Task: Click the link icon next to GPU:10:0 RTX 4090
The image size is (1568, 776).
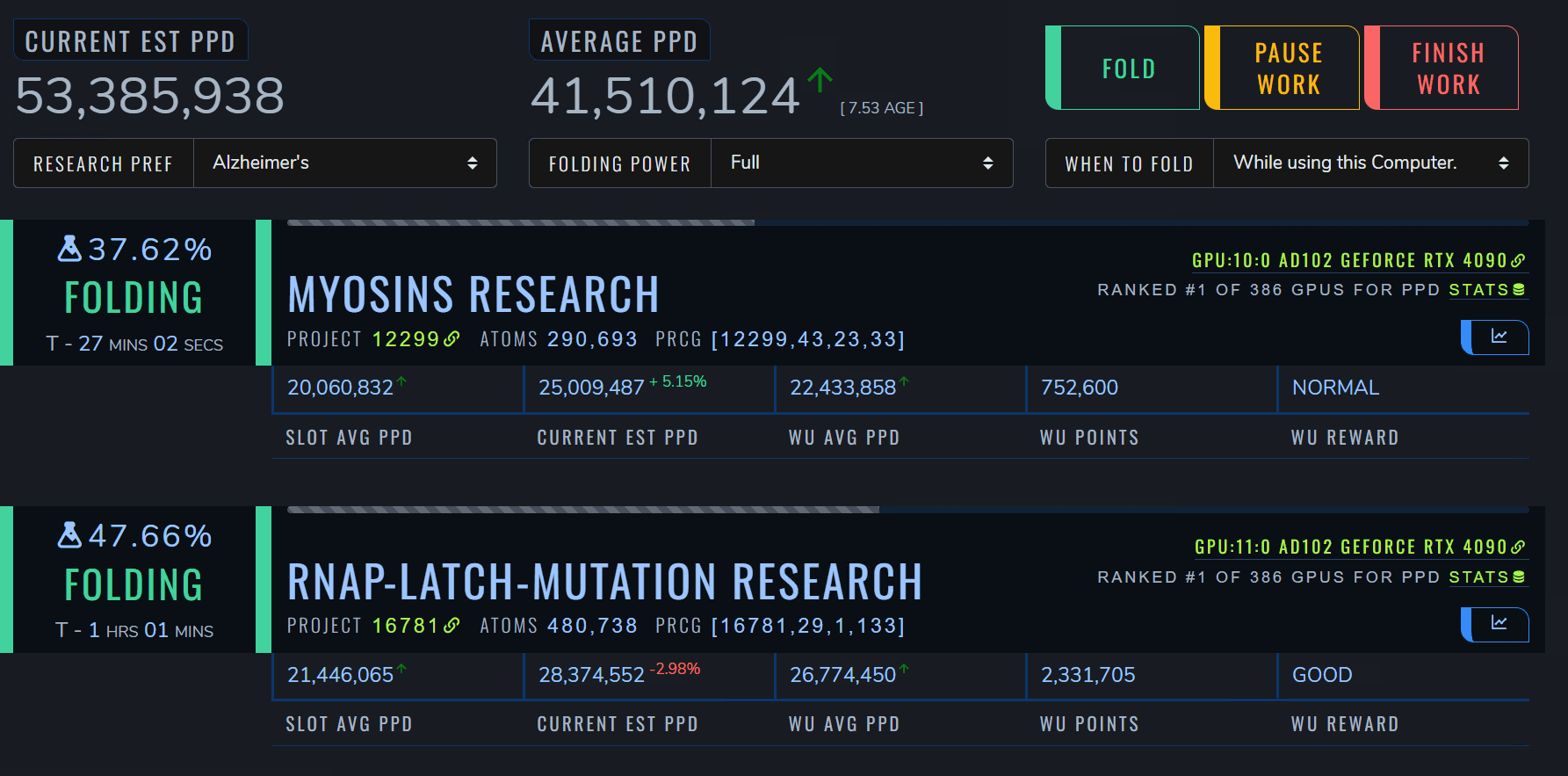Action: pyautogui.click(x=1518, y=260)
